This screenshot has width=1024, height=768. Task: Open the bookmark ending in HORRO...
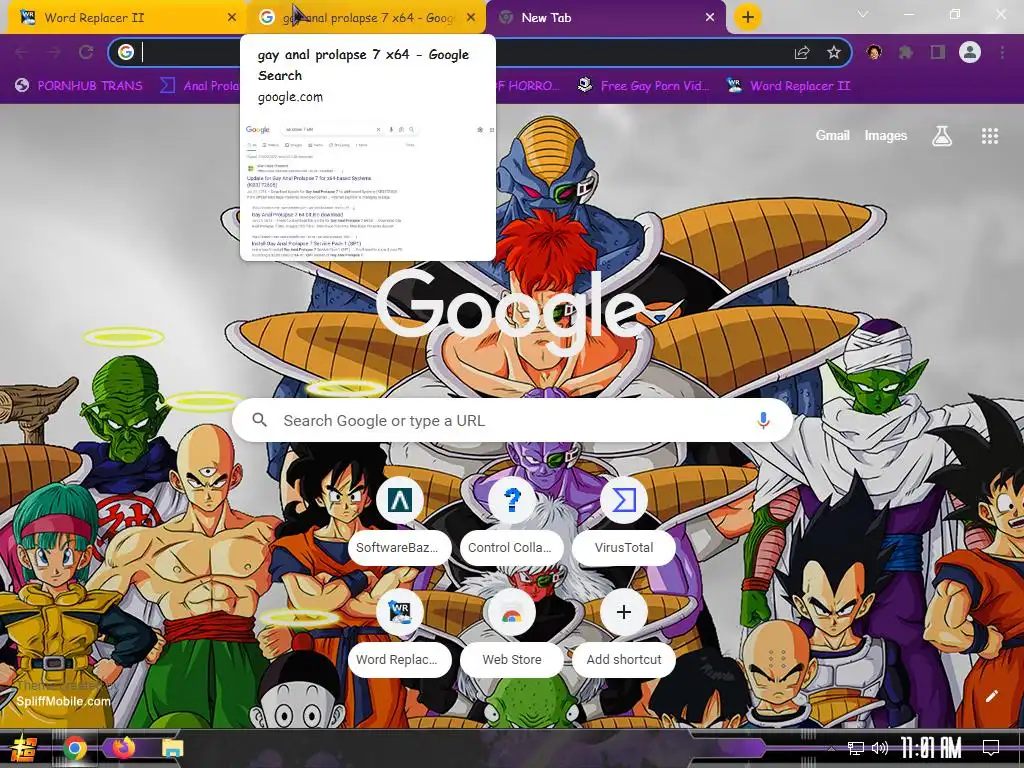point(528,86)
